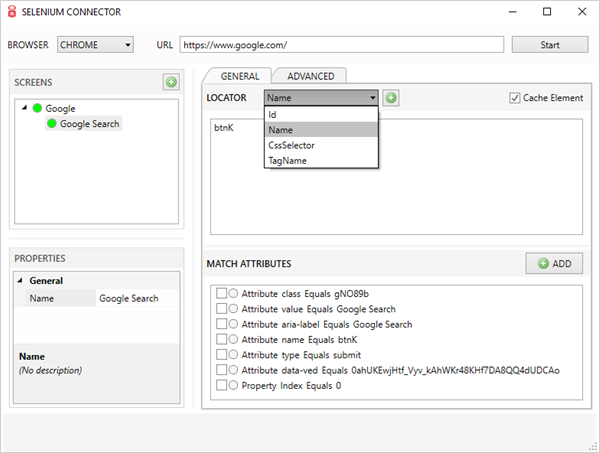Check the Attribute name Equals btnK box
The width and height of the screenshot is (600, 453).
(221, 339)
